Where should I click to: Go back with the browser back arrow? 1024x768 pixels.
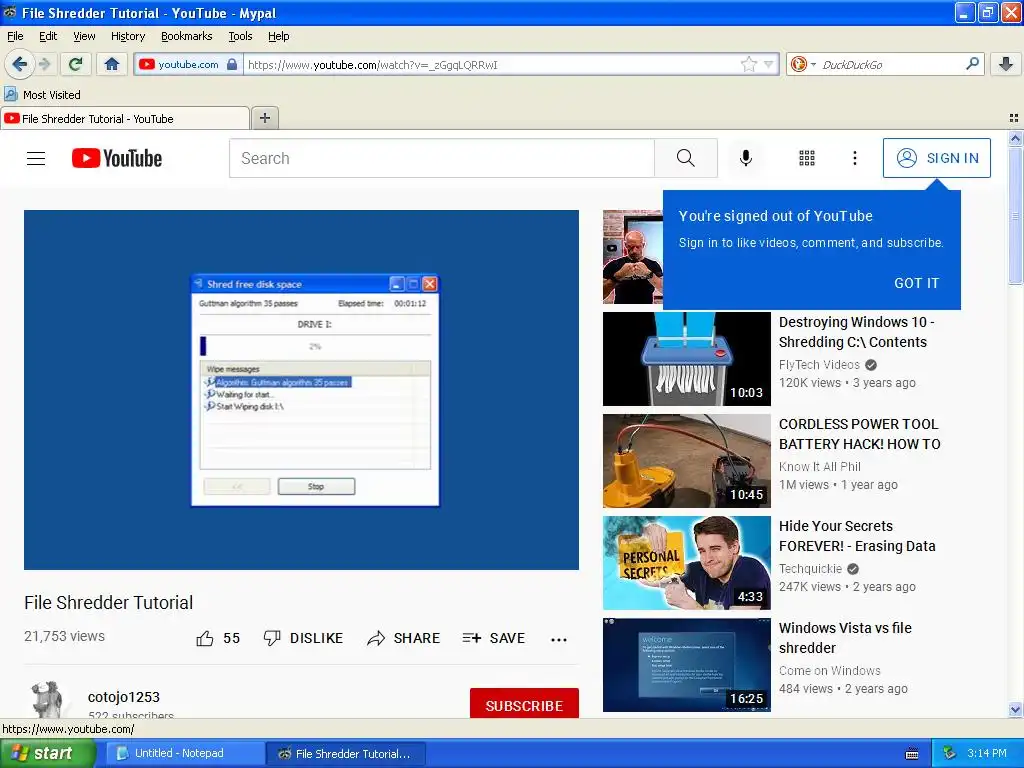pyautogui.click(x=19, y=64)
